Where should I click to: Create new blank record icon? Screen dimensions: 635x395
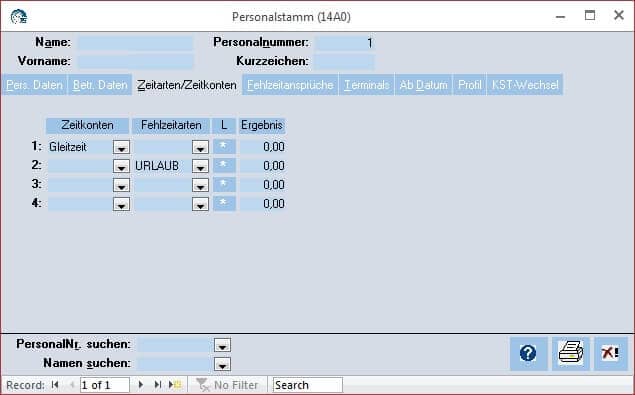(x=175, y=384)
